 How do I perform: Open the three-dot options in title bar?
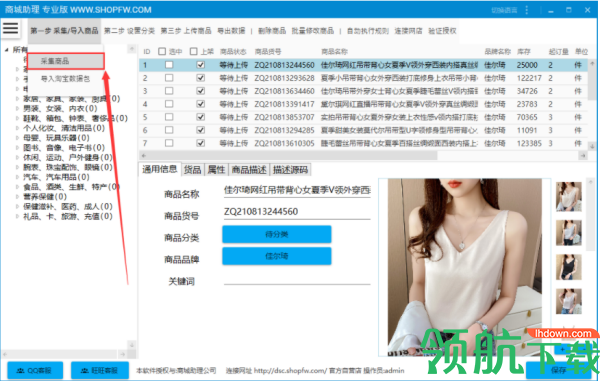pyautogui.click(x=527, y=10)
